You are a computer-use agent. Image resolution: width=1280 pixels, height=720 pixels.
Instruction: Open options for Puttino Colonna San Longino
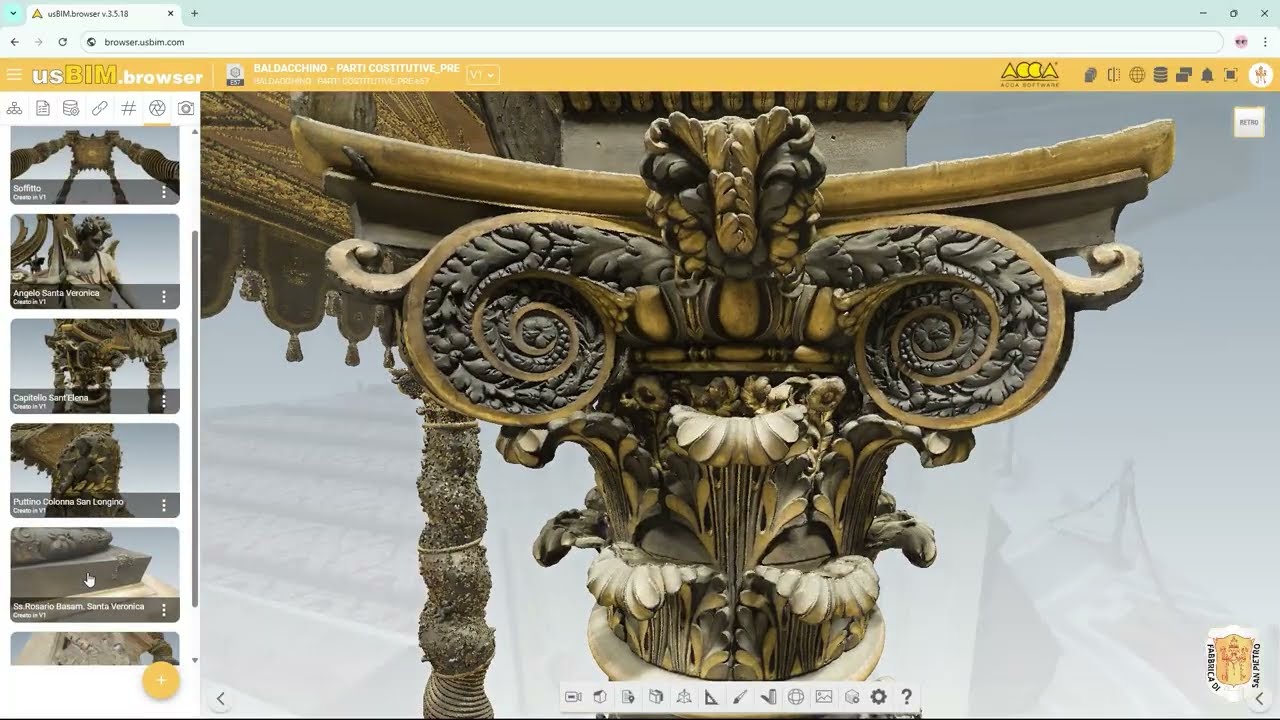pyautogui.click(x=164, y=506)
